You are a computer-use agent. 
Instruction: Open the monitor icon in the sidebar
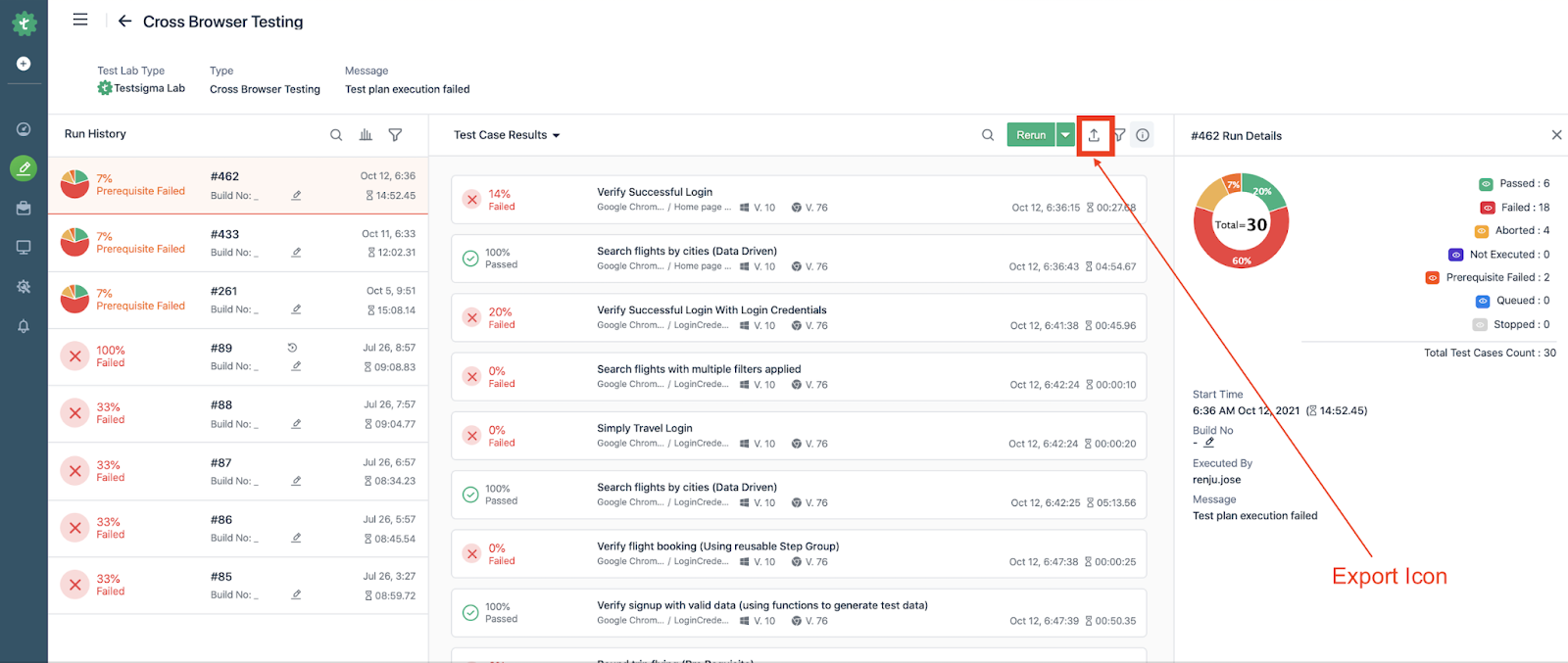coord(24,247)
